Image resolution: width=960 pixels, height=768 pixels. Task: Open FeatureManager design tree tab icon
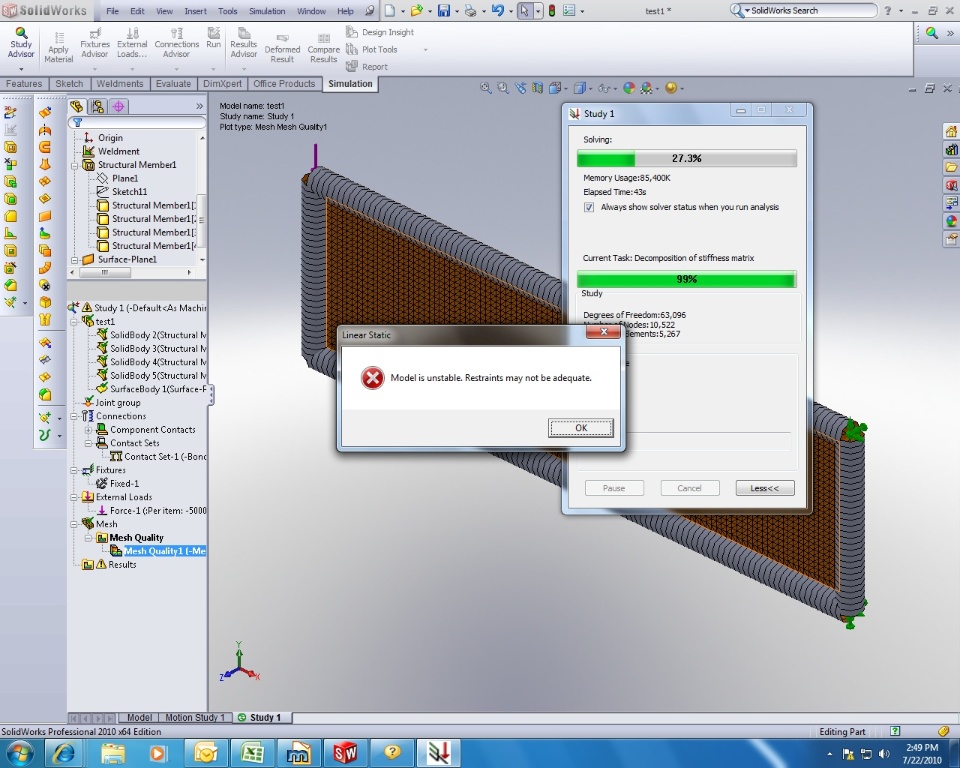coord(77,107)
